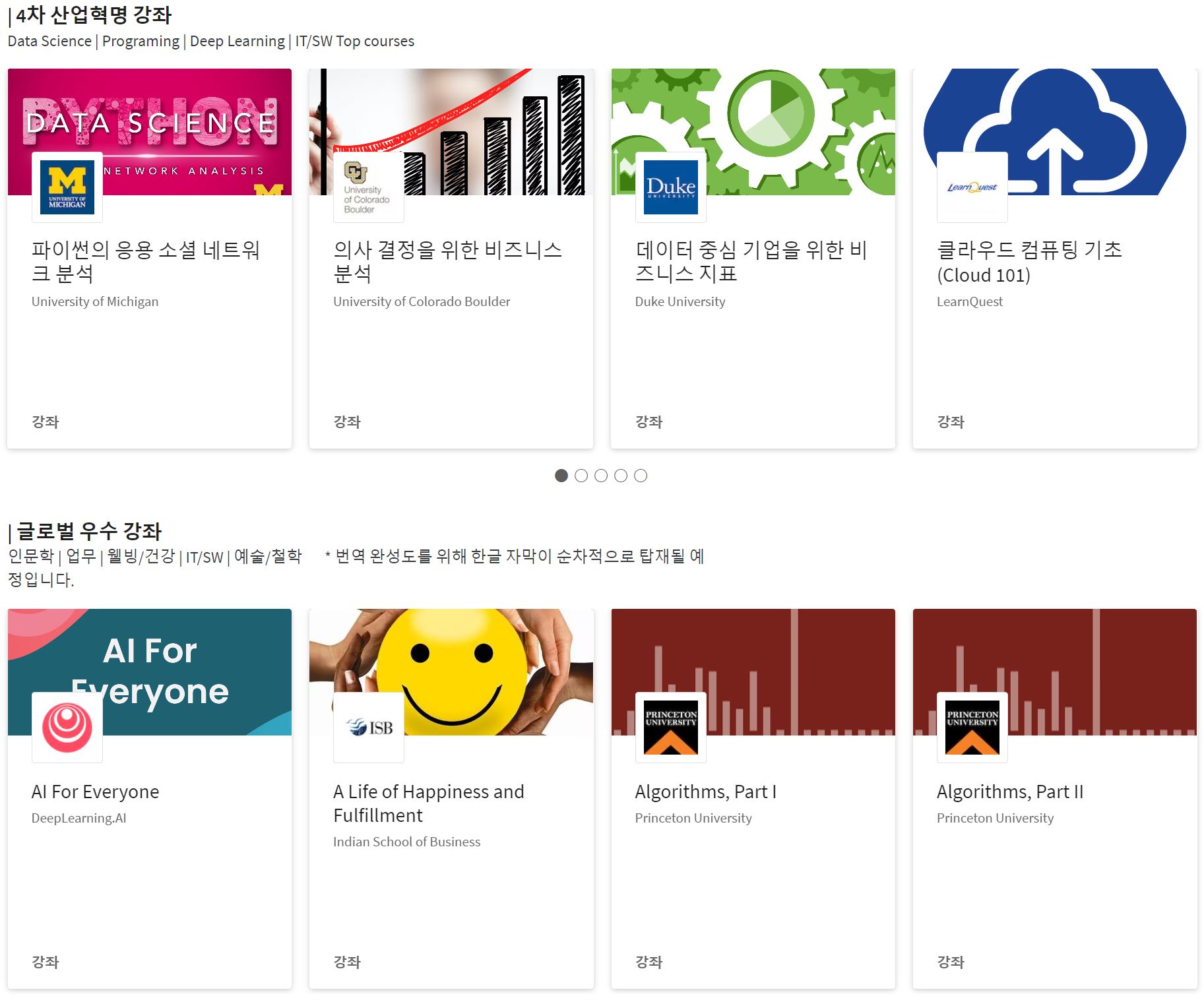Image resolution: width=1204 pixels, height=1000 pixels.
Task: Click 강좌 label on the Duke course card
Action: (x=649, y=422)
